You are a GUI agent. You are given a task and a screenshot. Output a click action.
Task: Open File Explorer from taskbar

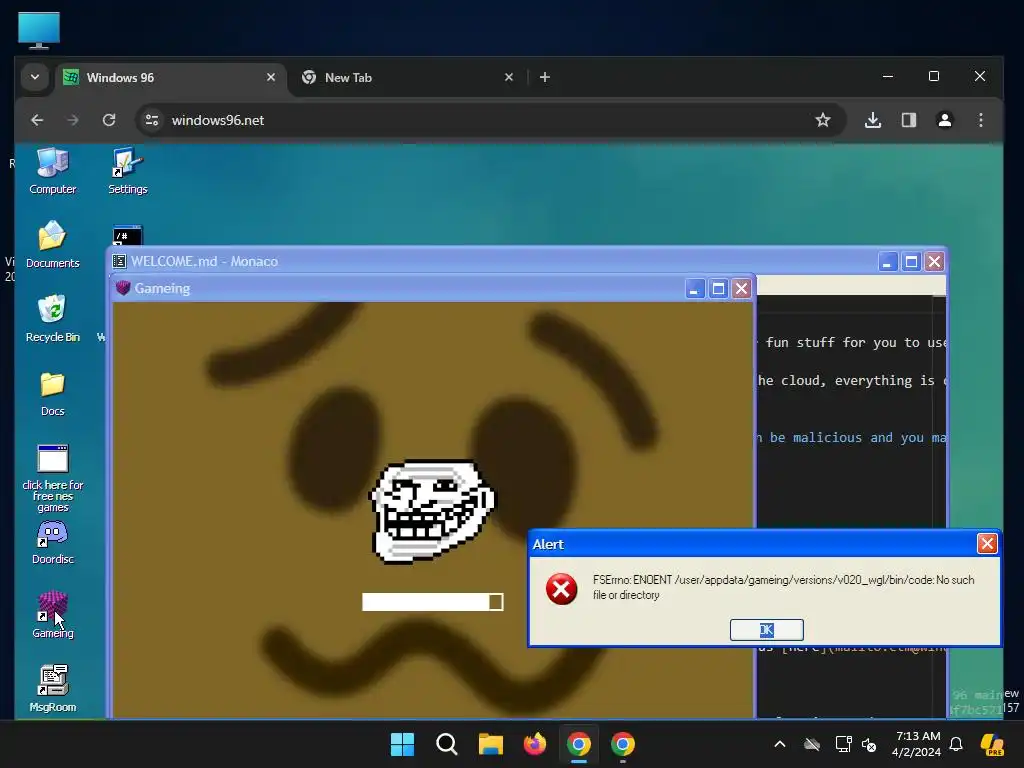pos(491,744)
